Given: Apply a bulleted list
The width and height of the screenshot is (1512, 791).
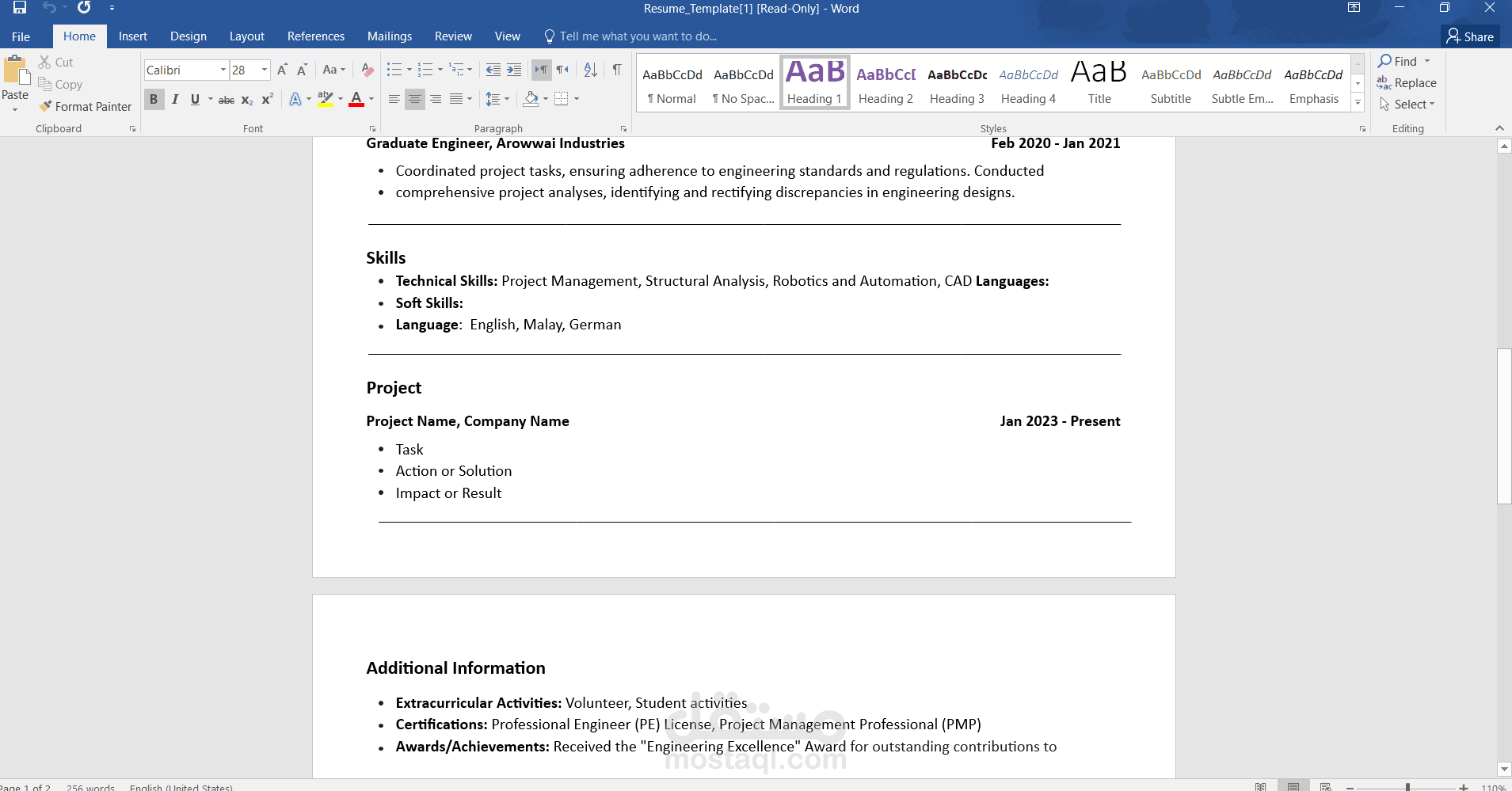Looking at the screenshot, I should coord(394,70).
